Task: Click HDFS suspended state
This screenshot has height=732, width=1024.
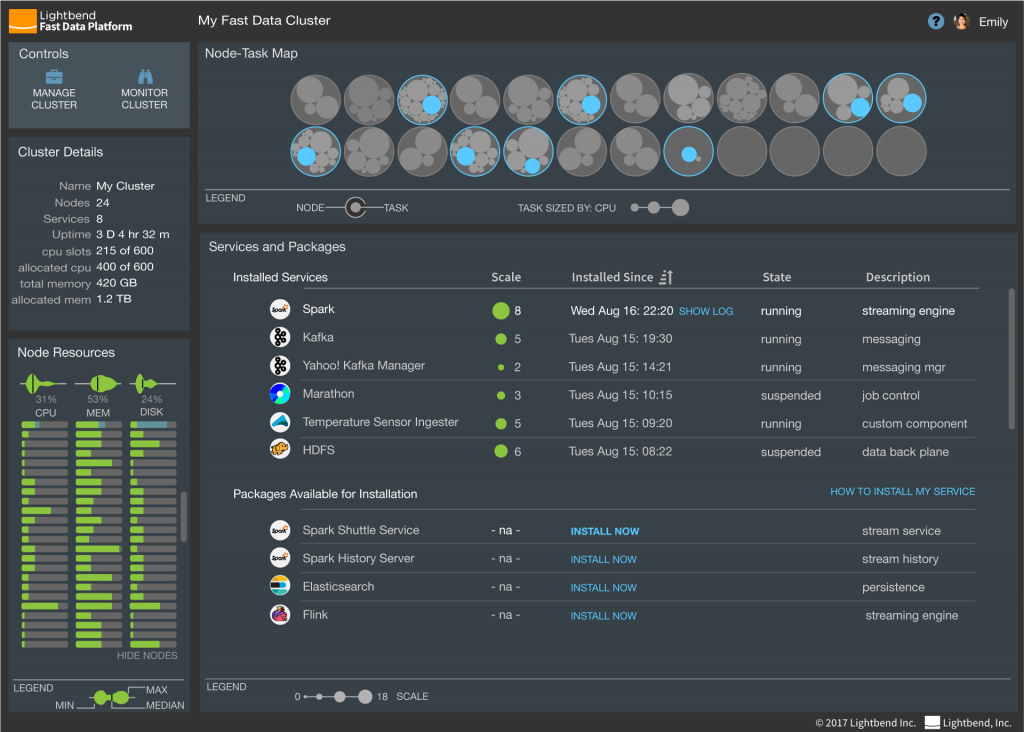Action: point(791,452)
